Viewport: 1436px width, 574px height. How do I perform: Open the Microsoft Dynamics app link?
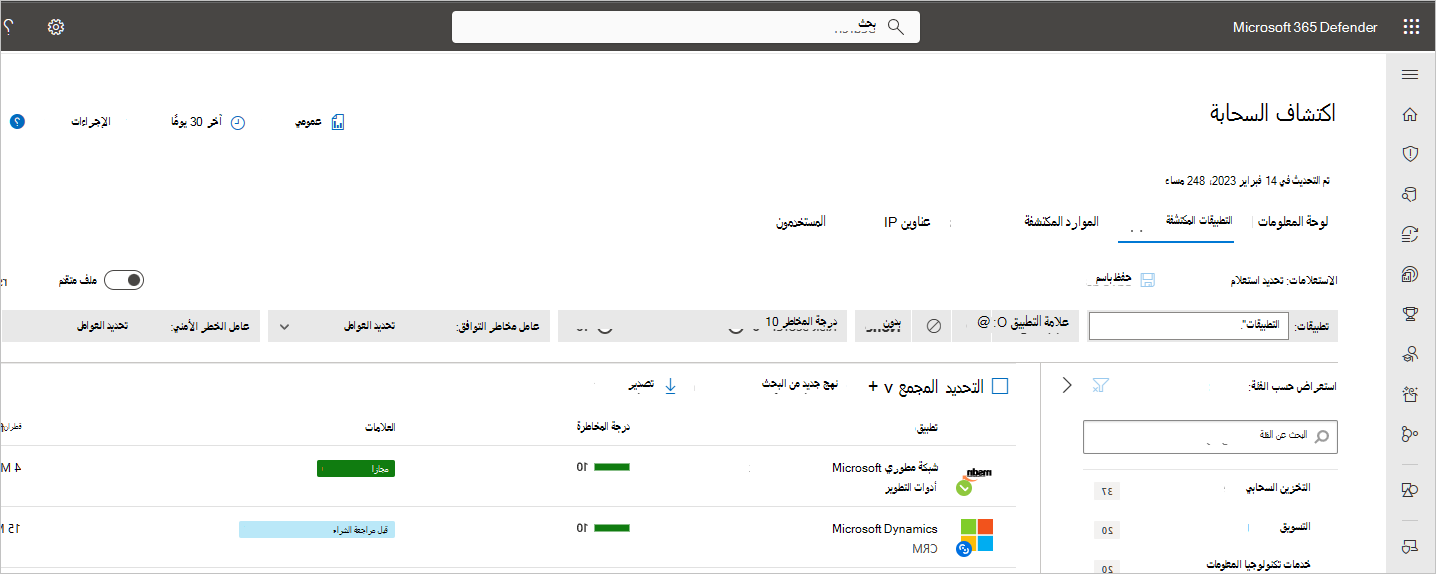tap(885, 529)
